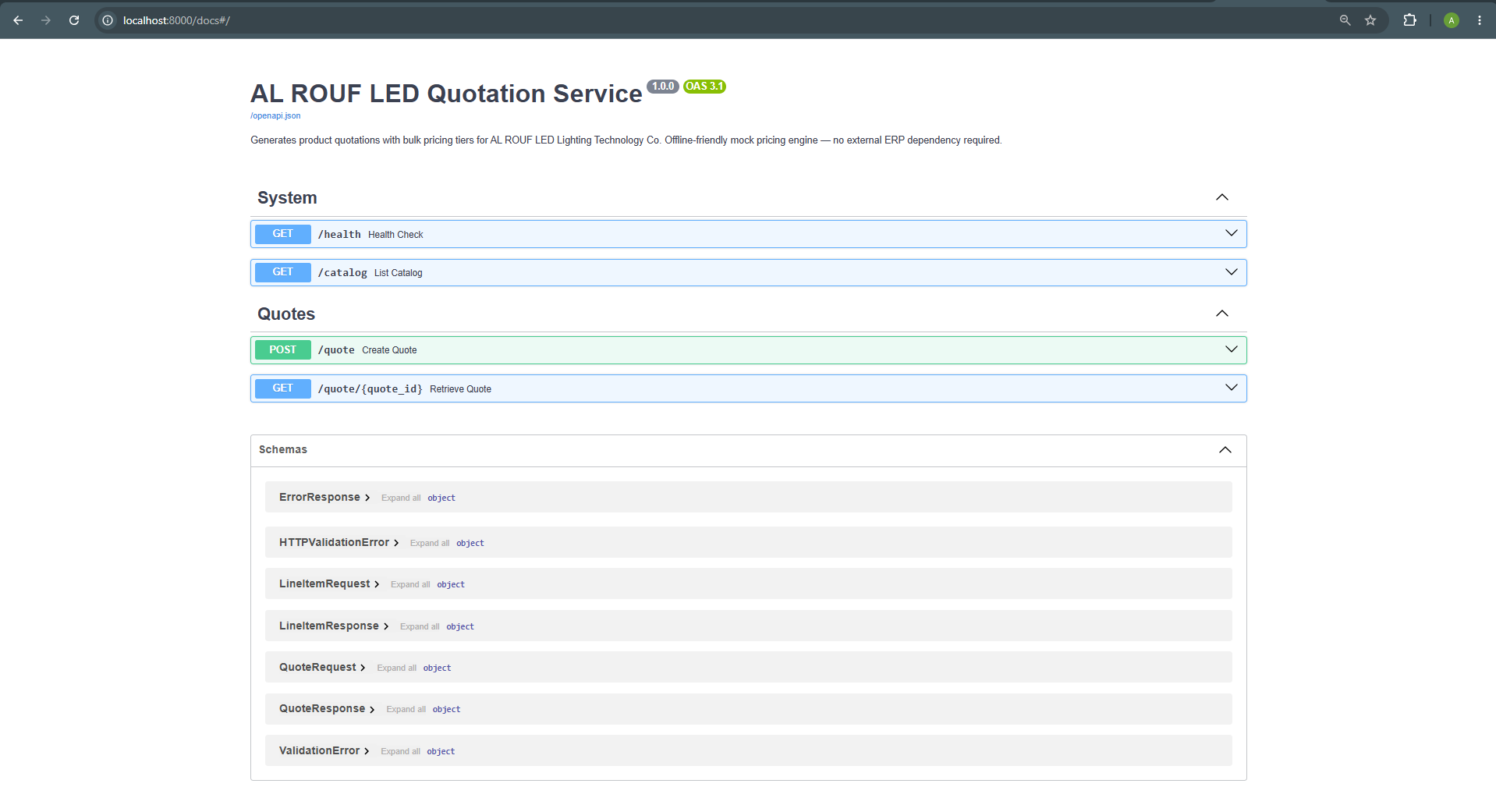The width and height of the screenshot is (1496, 812).
Task: Click the Retrieve Quote summary
Action: (x=460, y=389)
